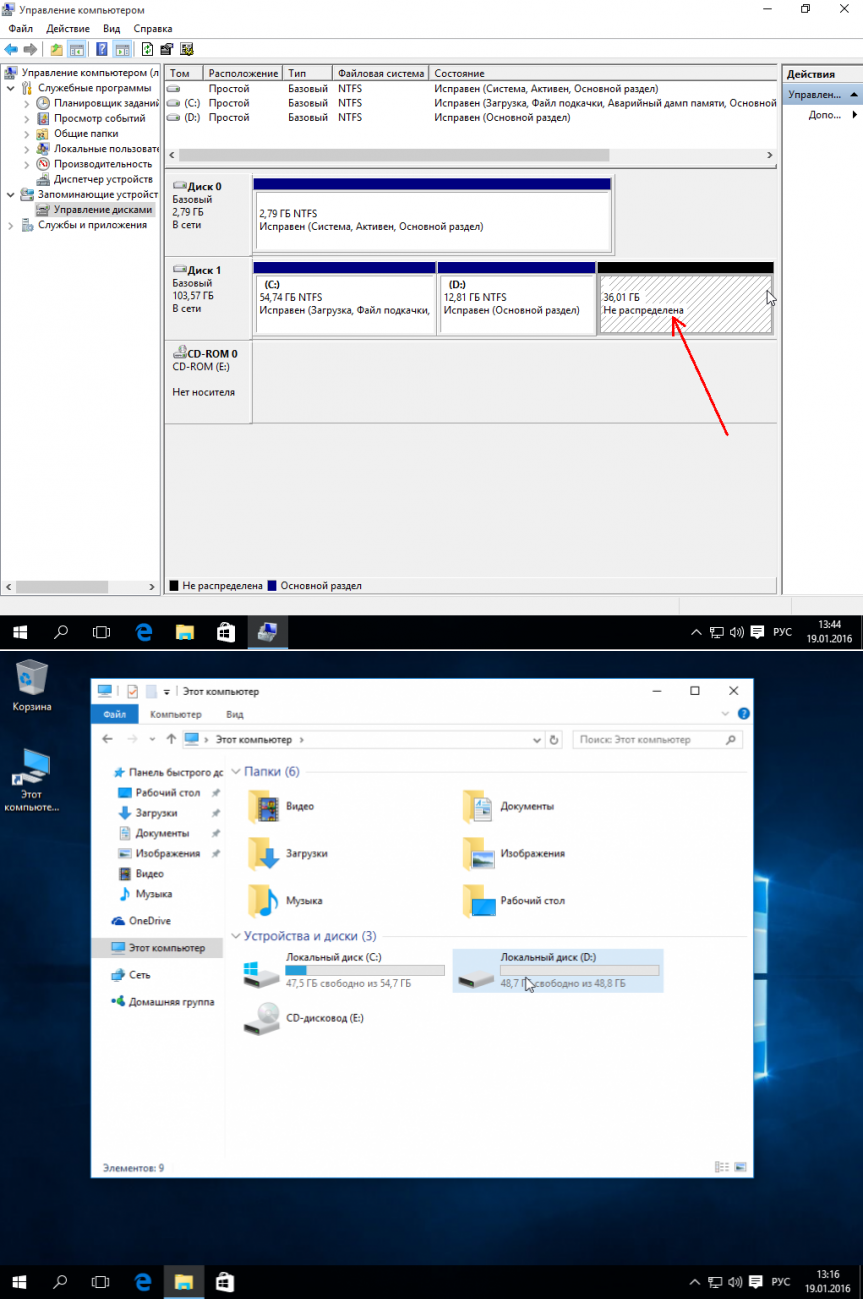This screenshot has height=1299, width=863.
Task: Open the Действие menu
Action: [x=68, y=29]
